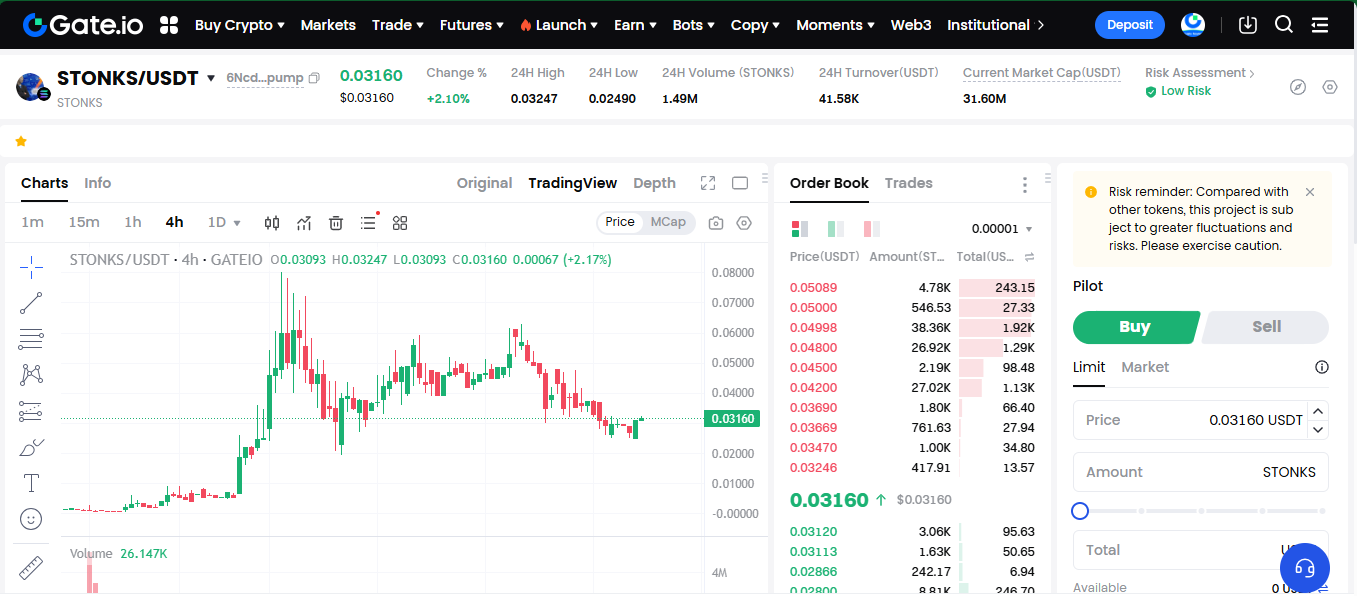Select the pattern nodes drawing tool

pos(31,375)
